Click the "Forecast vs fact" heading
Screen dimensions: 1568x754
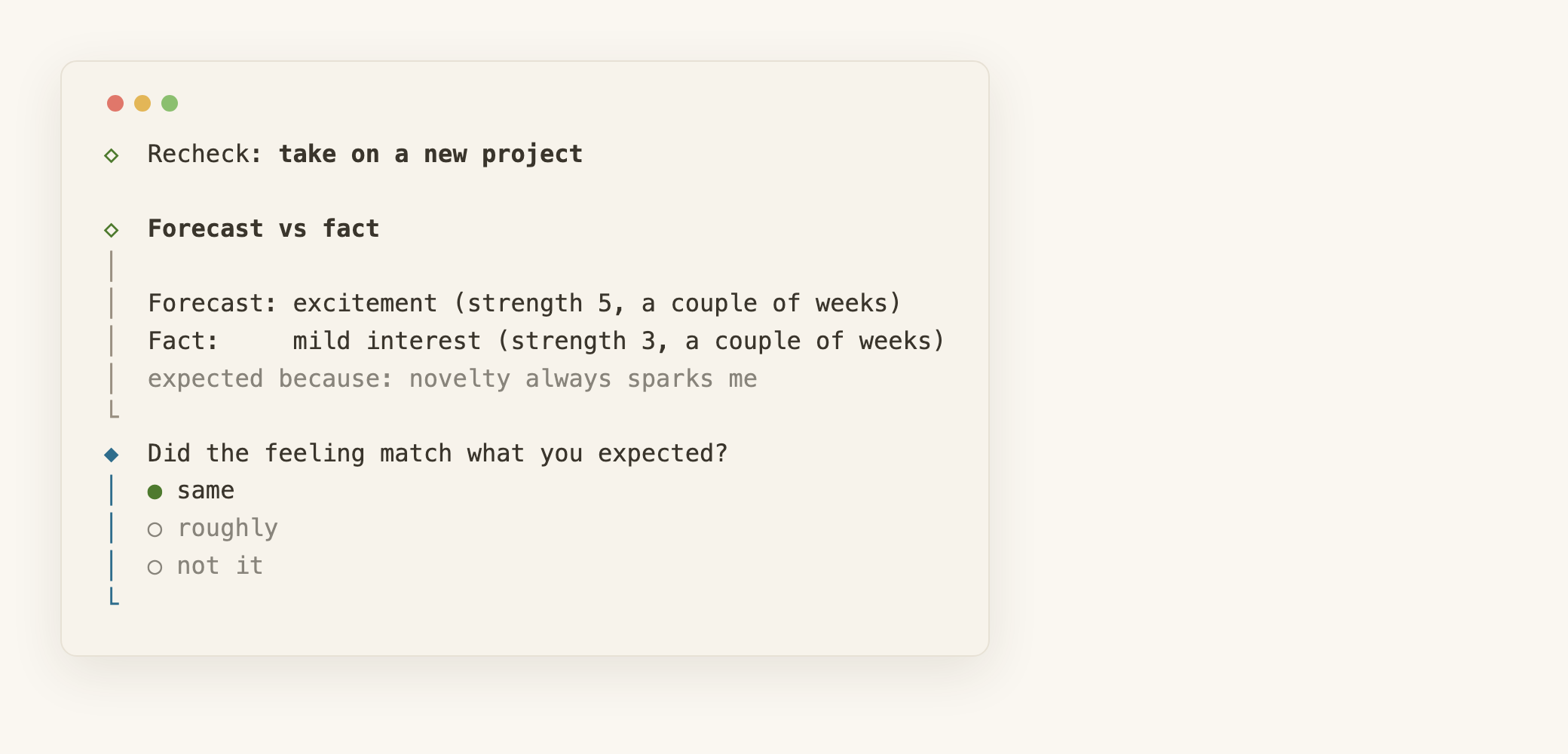[x=264, y=228]
